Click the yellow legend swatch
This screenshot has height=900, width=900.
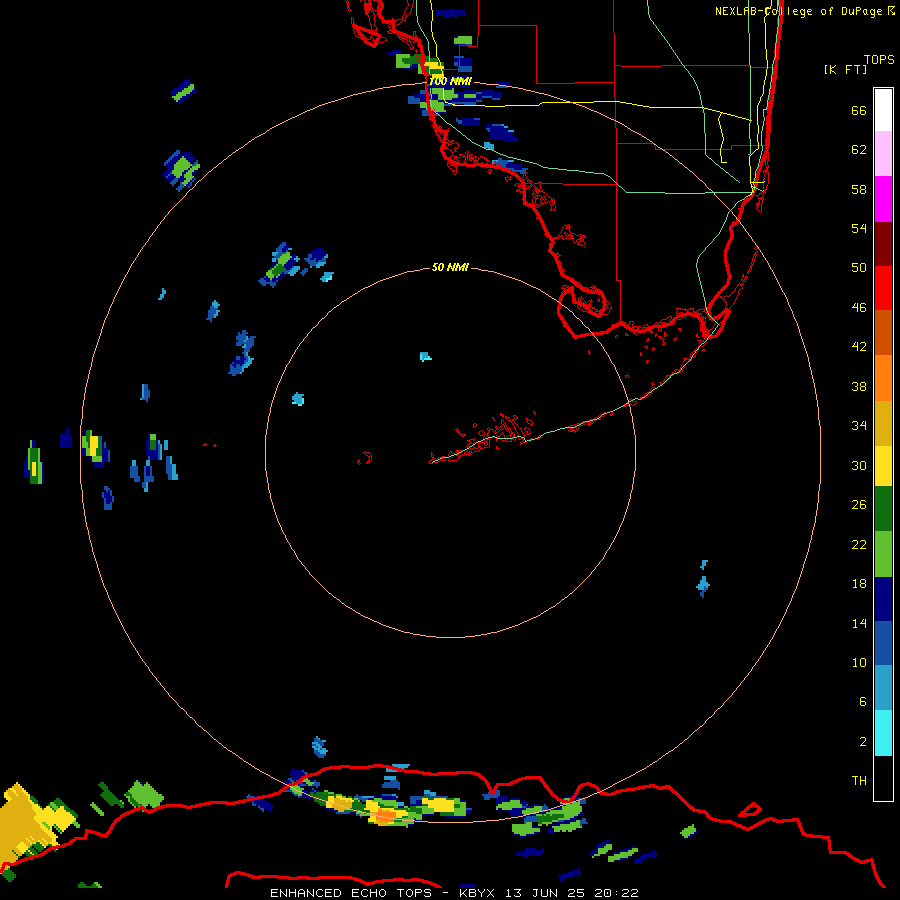[883, 466]
